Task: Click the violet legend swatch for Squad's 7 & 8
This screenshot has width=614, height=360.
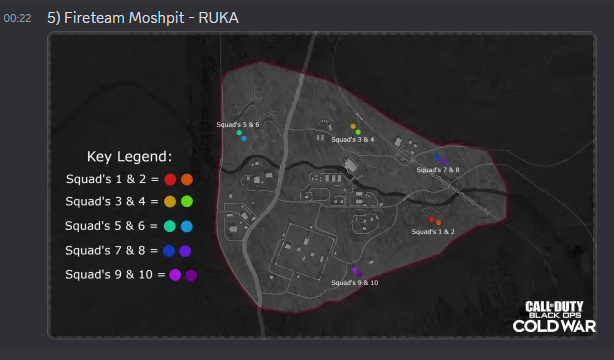Action: [x=185, y=251]
